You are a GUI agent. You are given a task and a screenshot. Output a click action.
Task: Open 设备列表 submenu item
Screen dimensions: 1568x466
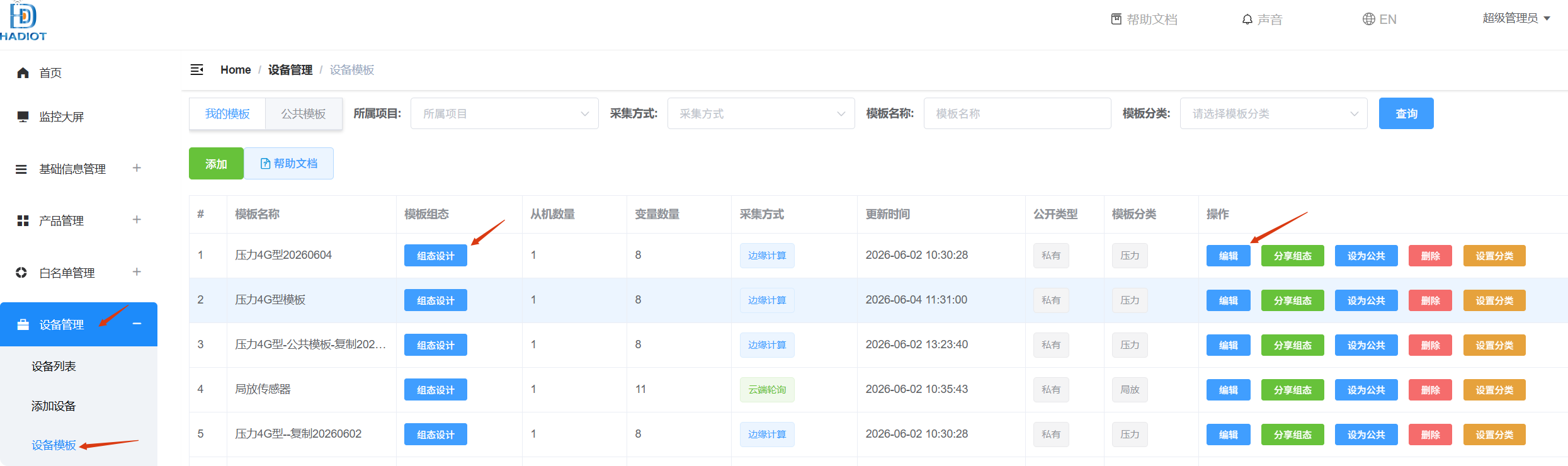coord(54,367)
